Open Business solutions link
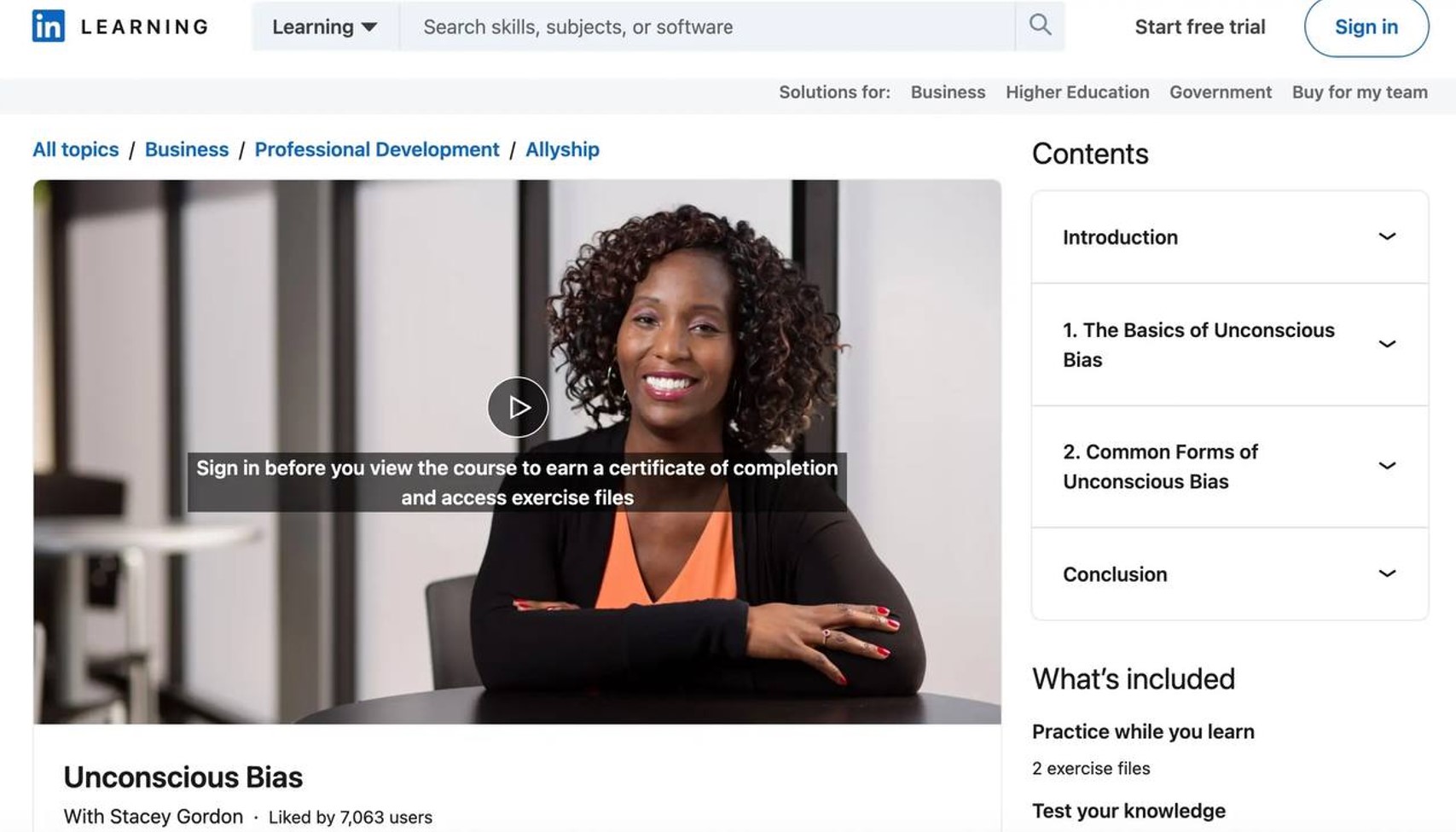1456x832 pixels. click(948, 92)
